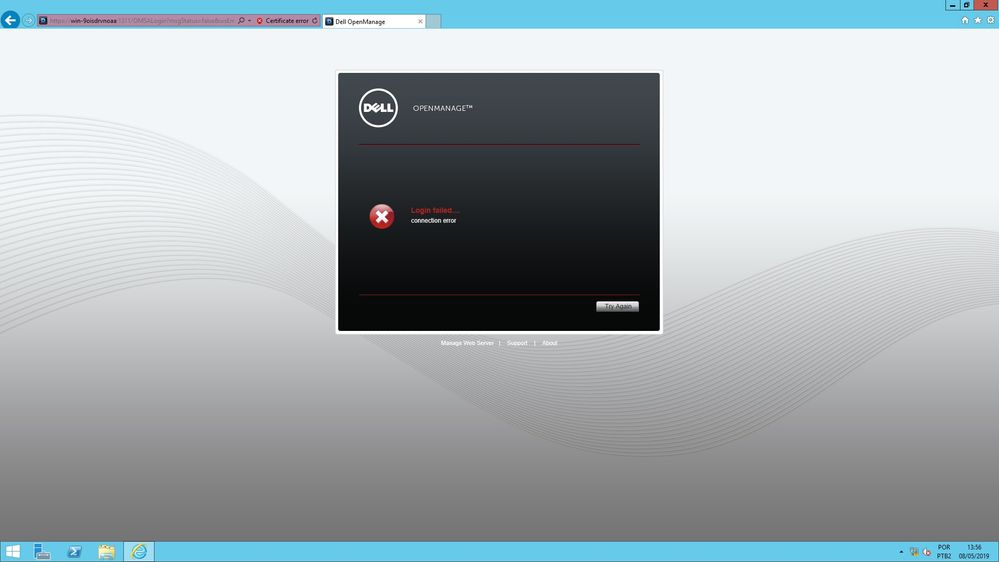Click the 'connection error' text

433,220
